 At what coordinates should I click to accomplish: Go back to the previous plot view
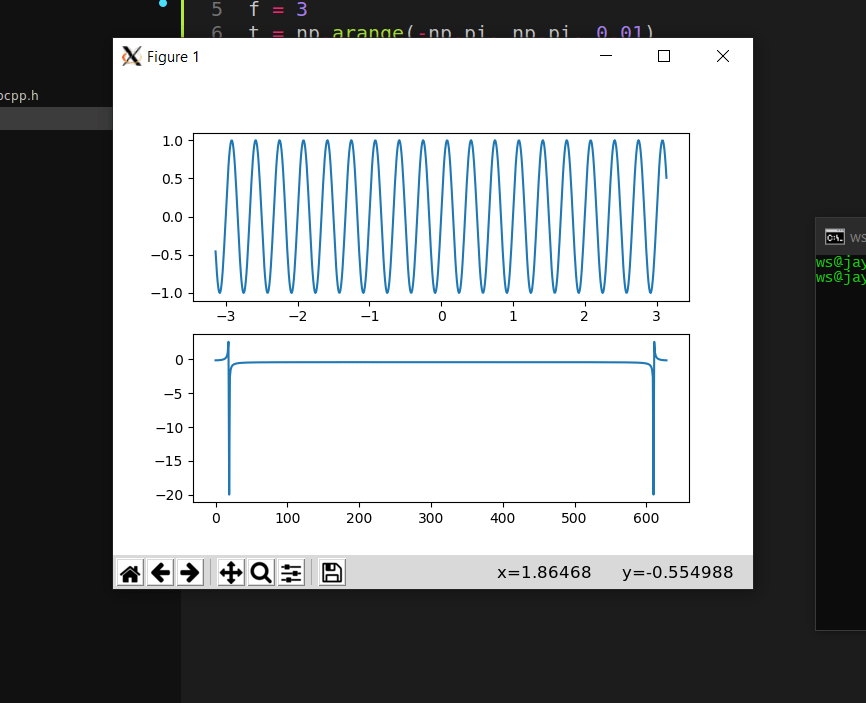pyautogui.click(x=160, y=572)
